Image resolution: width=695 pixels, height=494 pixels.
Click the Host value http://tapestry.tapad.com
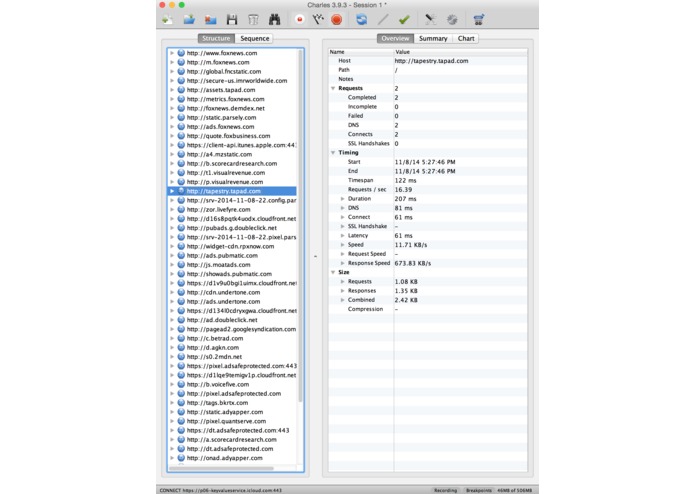pyautogui.click(x=431, y=61)
